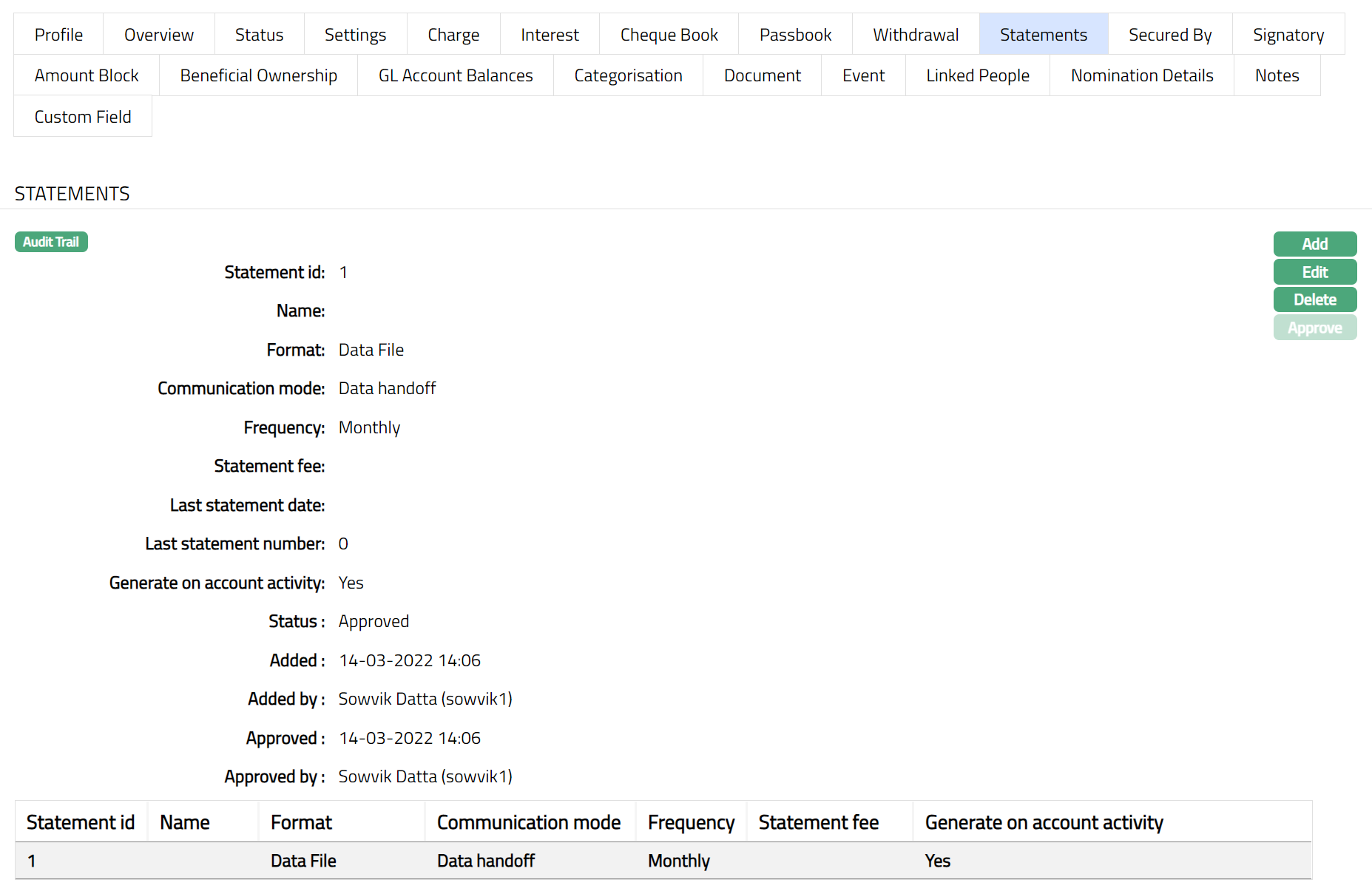Screen dimensions: 1372x894
Task: Open the Overview tab
Action: (x=158, y=35)
